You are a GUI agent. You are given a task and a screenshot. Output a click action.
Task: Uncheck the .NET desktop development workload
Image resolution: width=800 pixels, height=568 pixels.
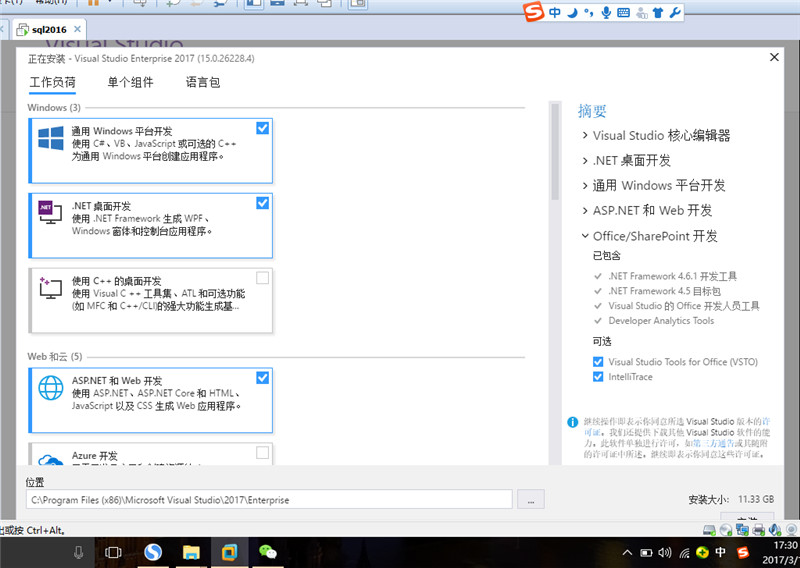262,203
